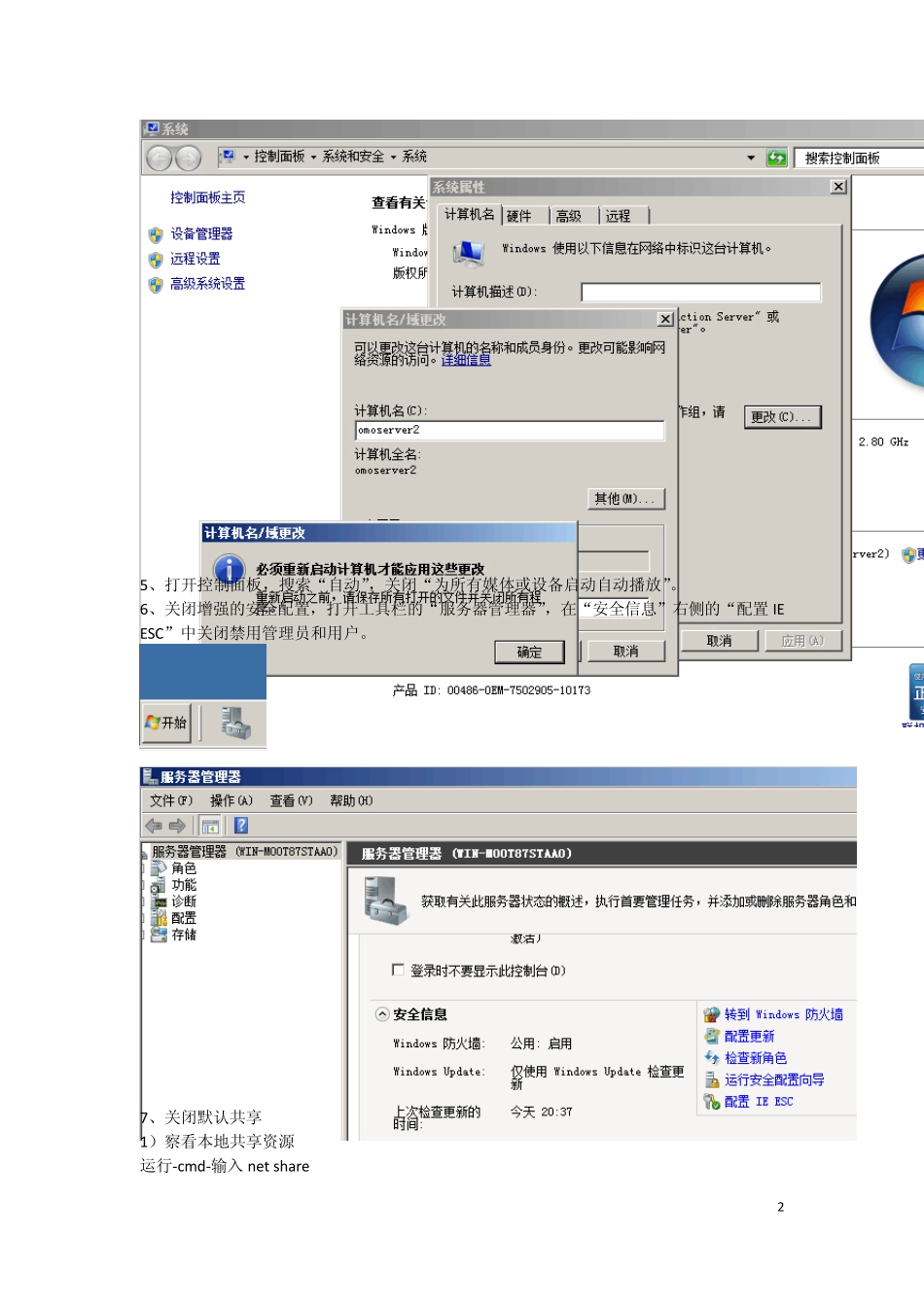Viewport: 924px width, 1307px height.
Task: Open the address bar dropdown arrow
Action: (x=751, y=158)
